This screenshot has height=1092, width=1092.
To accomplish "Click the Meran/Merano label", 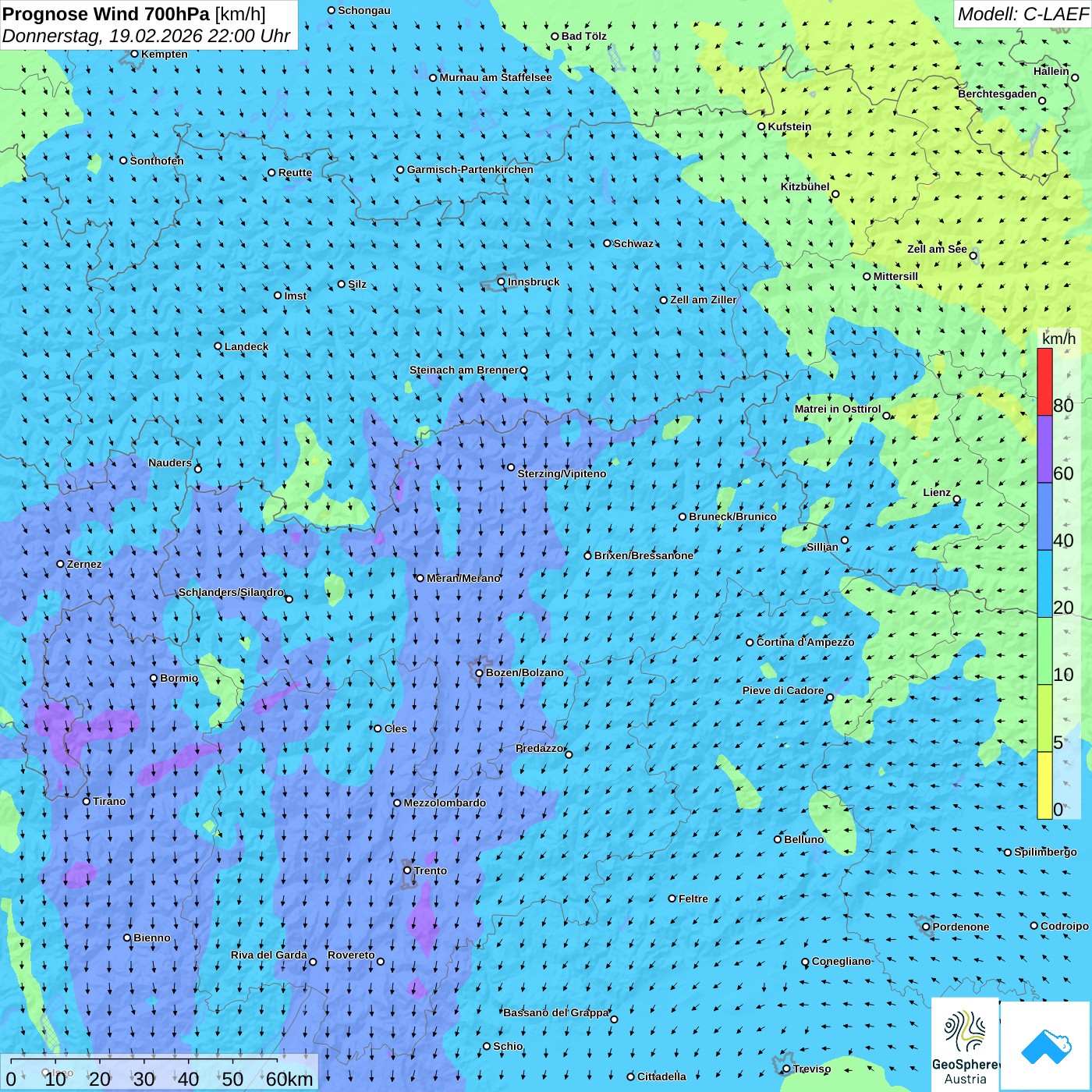I will pyautogui.click(x=463, y=578).
